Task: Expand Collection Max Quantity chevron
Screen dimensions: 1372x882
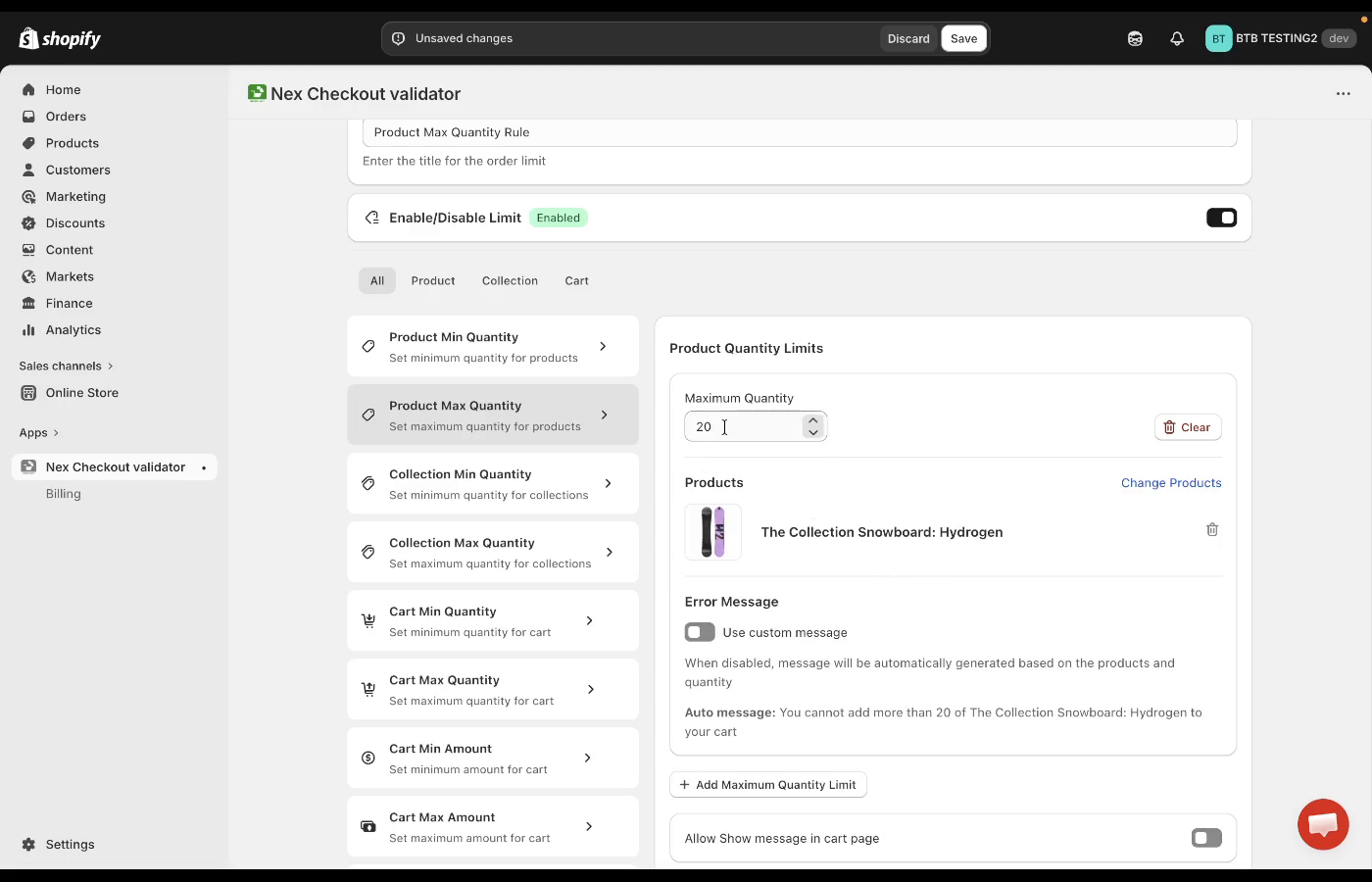Action: (610, 552)
